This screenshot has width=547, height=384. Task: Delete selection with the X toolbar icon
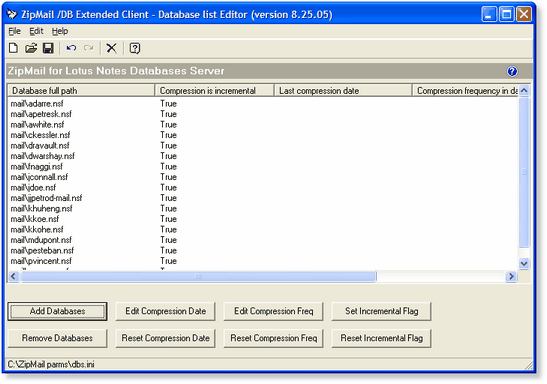coord(111,48)
